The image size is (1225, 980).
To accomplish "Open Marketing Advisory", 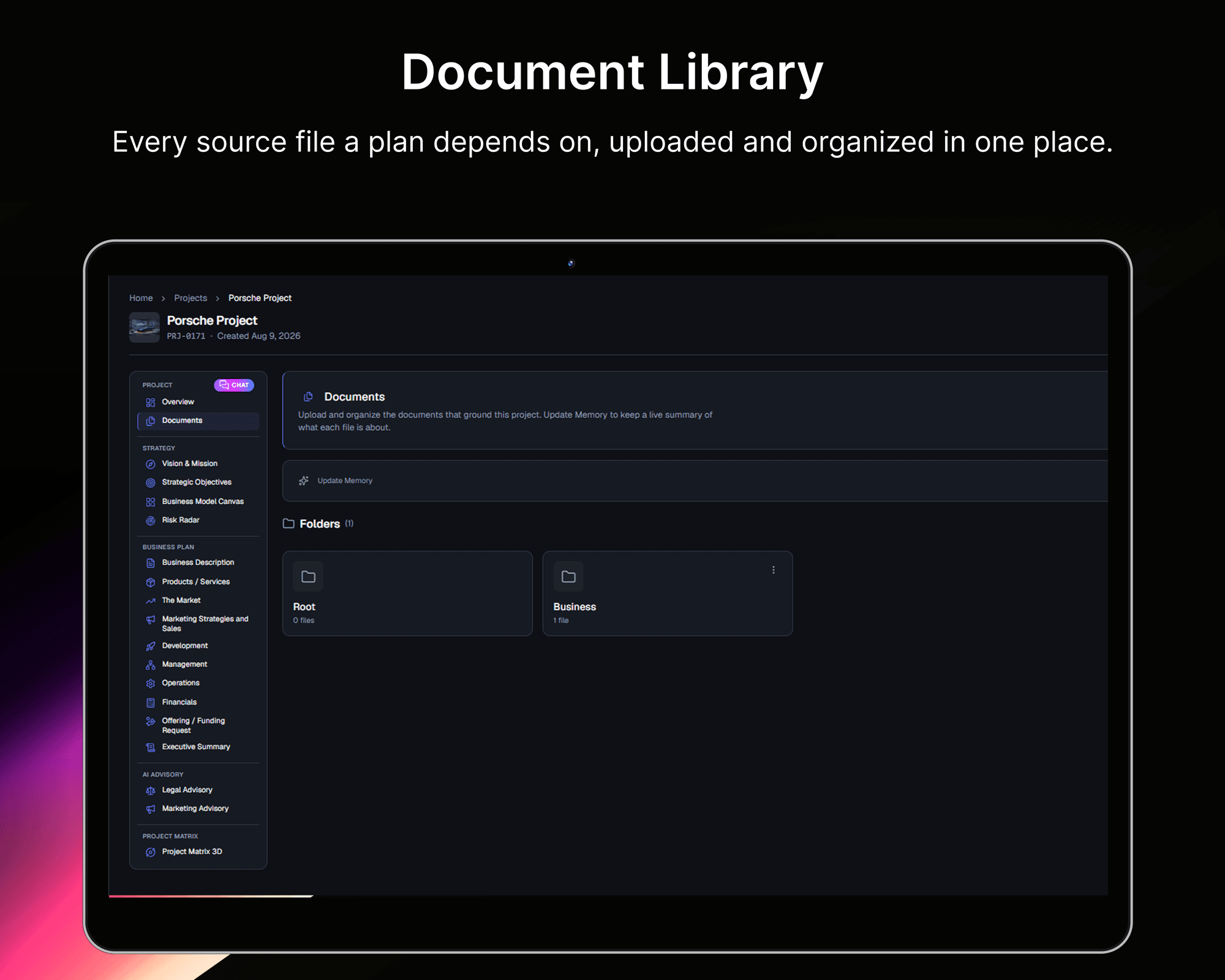I will (198, 809).
